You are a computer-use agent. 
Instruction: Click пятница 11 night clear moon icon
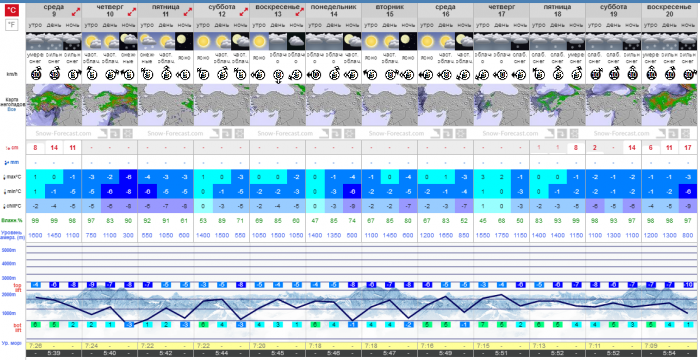(x=184, y=41)
